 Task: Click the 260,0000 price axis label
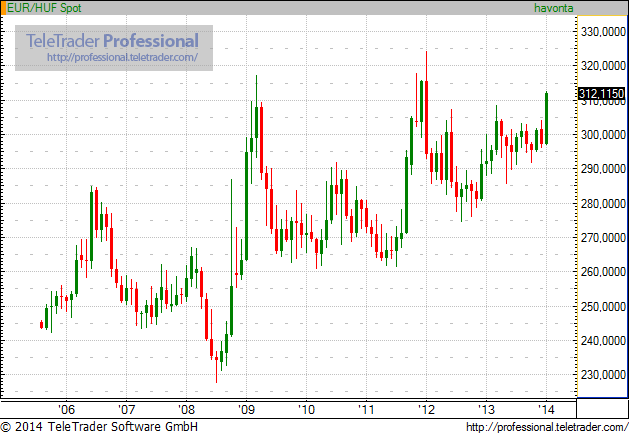[x=603, y=272]
